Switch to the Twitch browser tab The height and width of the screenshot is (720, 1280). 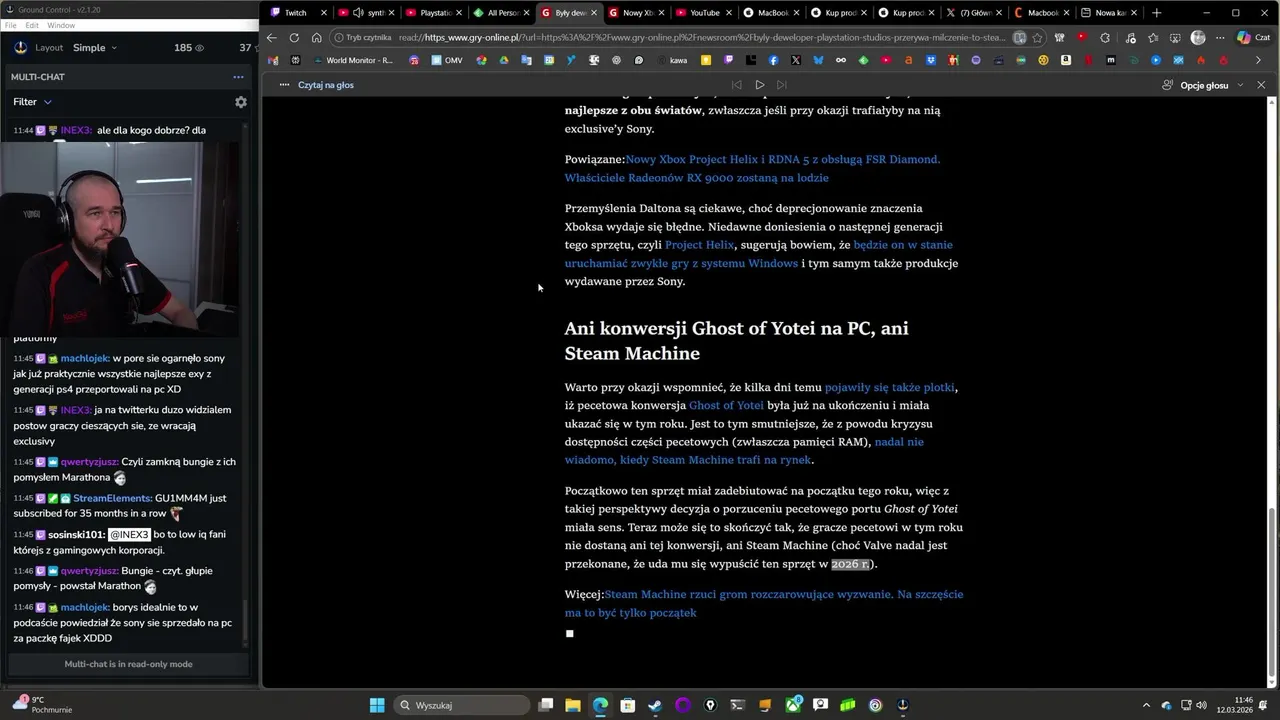[297, 13]
